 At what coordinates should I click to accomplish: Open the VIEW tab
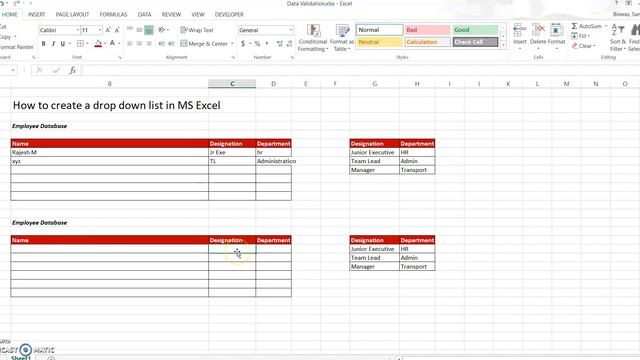click(198, 14)
